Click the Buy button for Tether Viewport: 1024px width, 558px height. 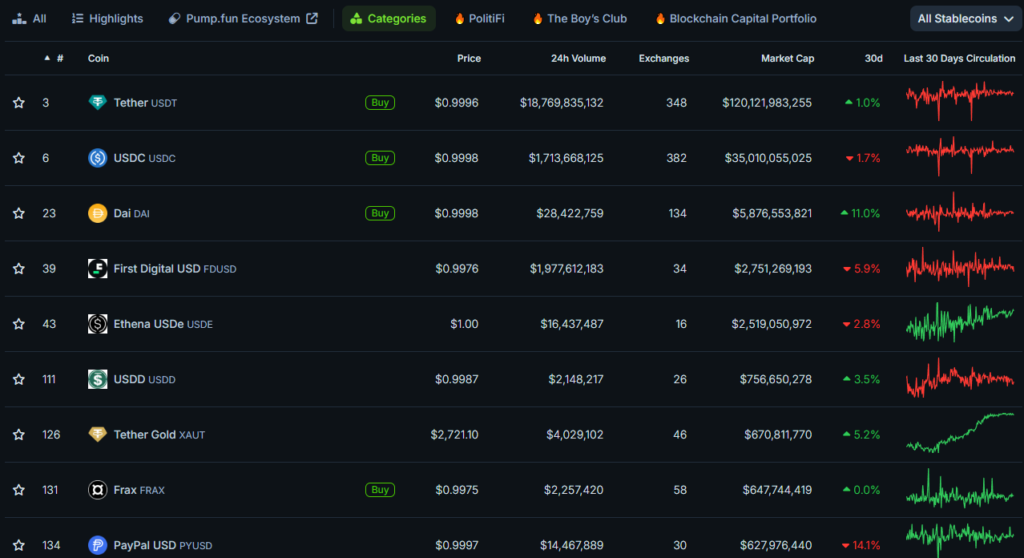tap(379, 103)
